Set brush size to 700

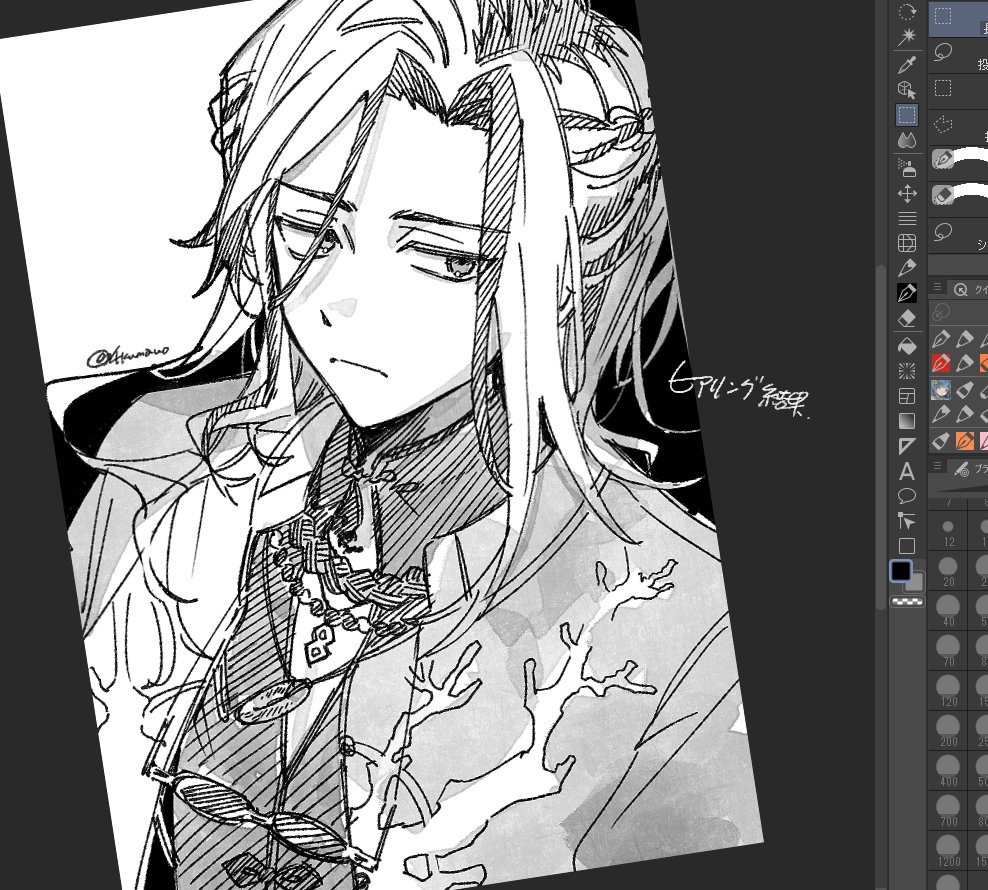(x=948, y=812)
